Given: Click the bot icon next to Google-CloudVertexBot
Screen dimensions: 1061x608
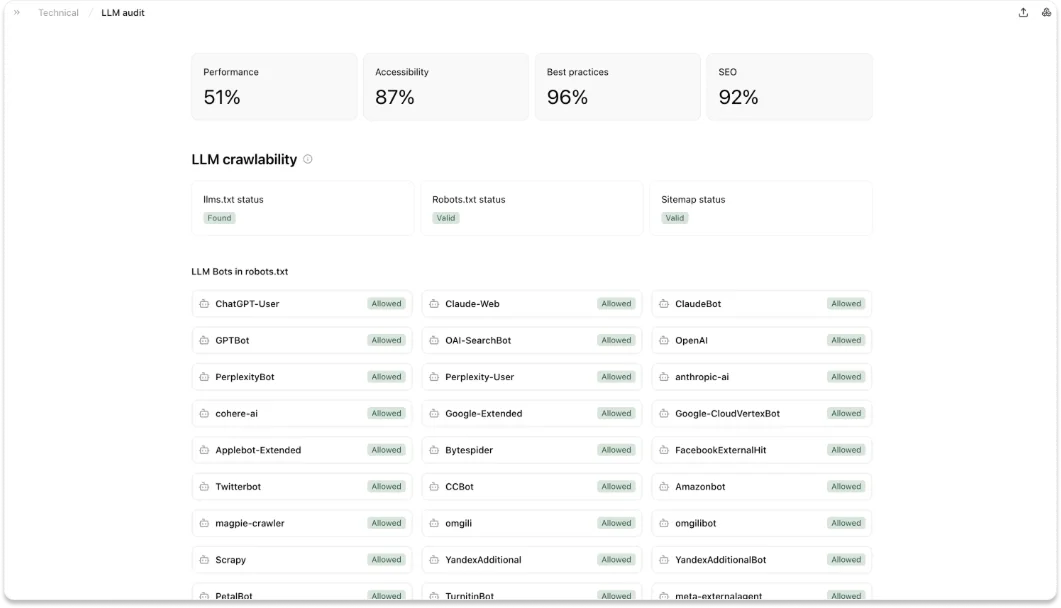Looking at the screenshot, I should click(664, 413).
